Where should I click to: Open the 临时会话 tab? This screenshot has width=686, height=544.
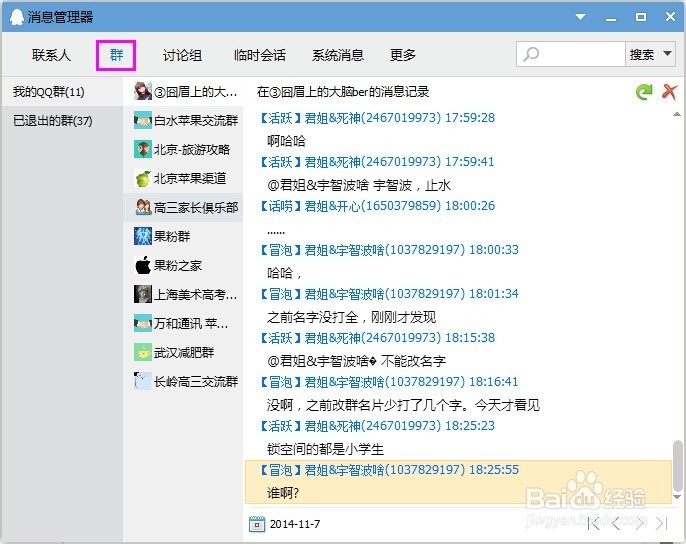260,55
